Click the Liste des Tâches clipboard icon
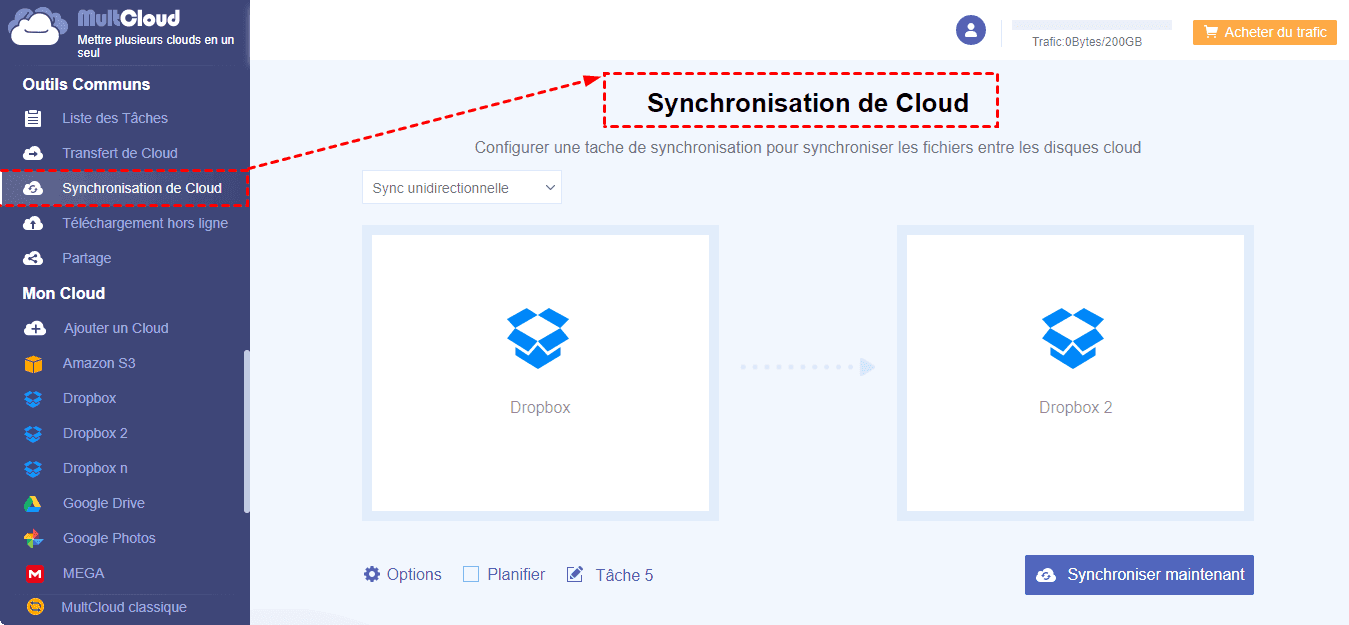Image resolution: width=1349 pixels, height=625 pixels. (33, 118)
